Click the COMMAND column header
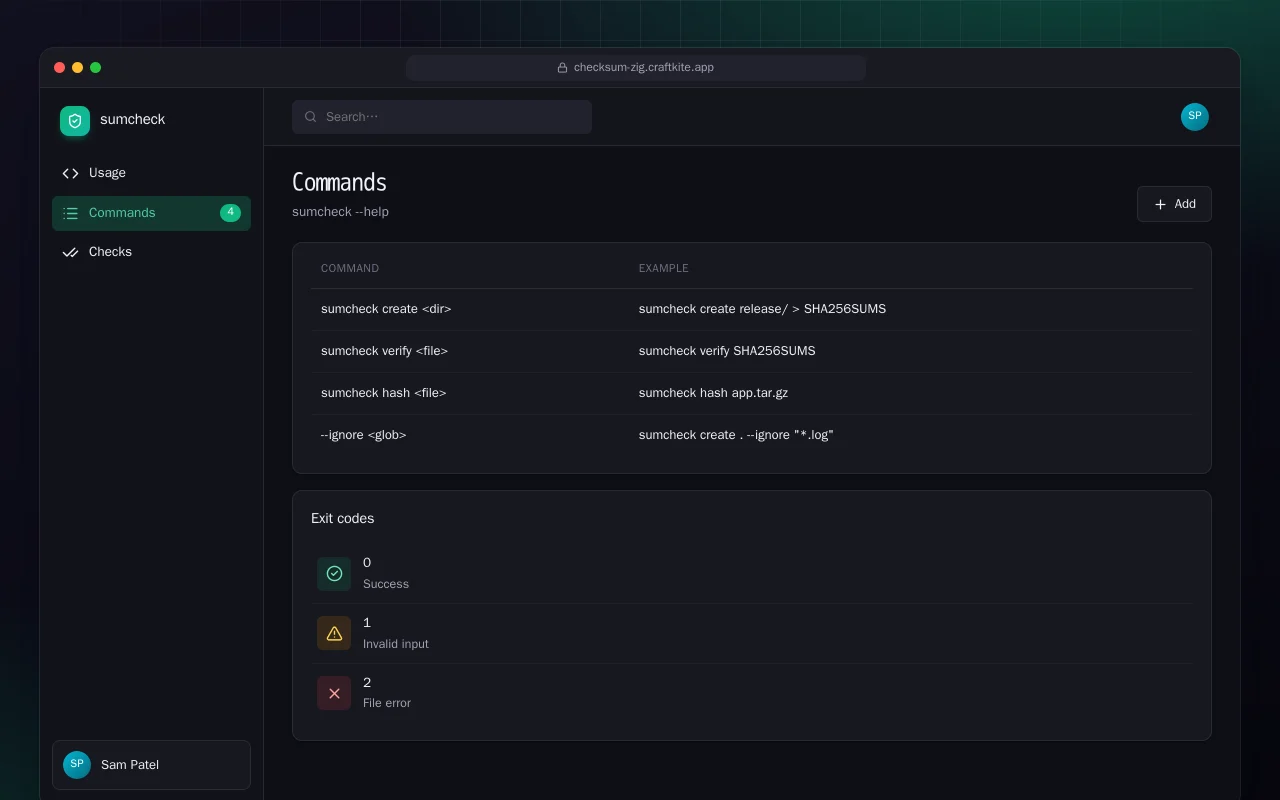 click(350, 269)
